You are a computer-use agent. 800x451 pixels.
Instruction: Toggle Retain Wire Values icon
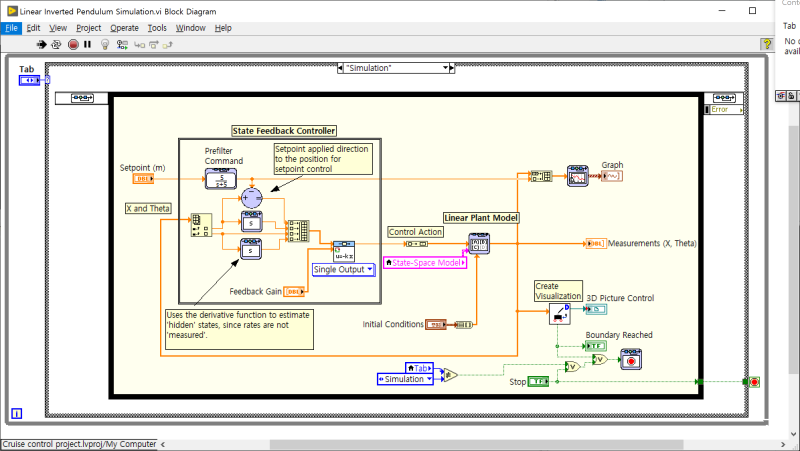tap(122, 45)
